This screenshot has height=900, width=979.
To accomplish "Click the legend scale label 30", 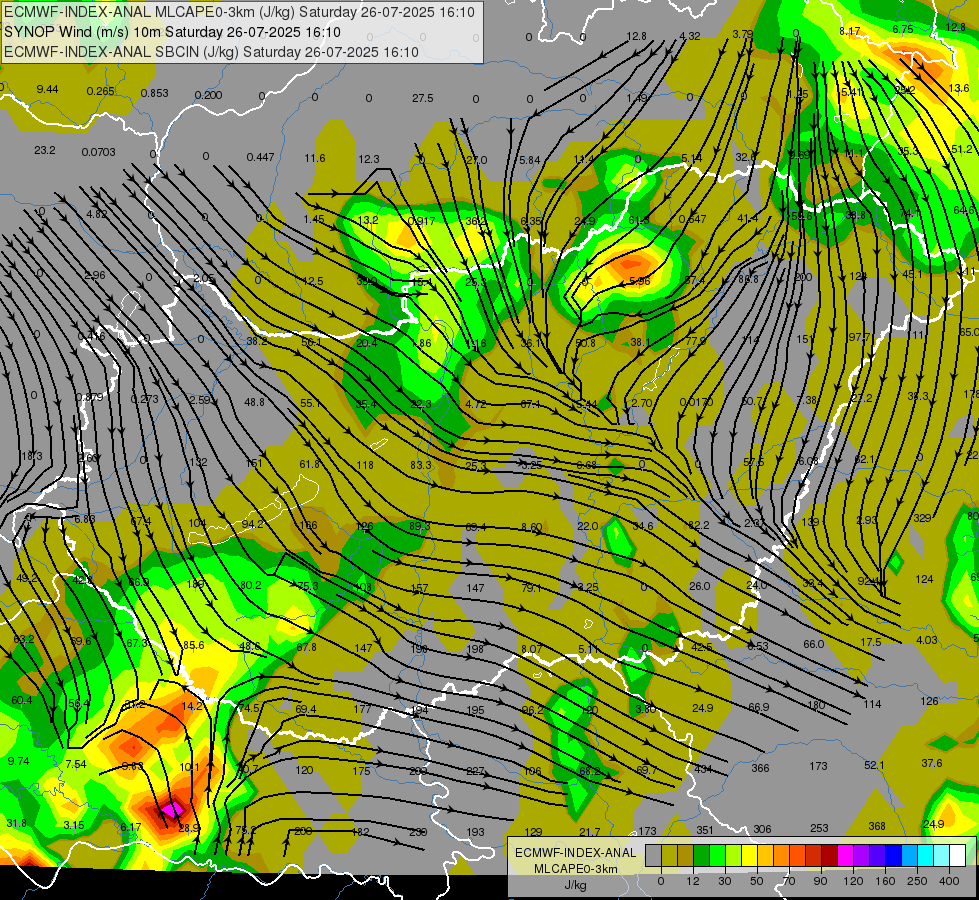I will coord(724,881).
